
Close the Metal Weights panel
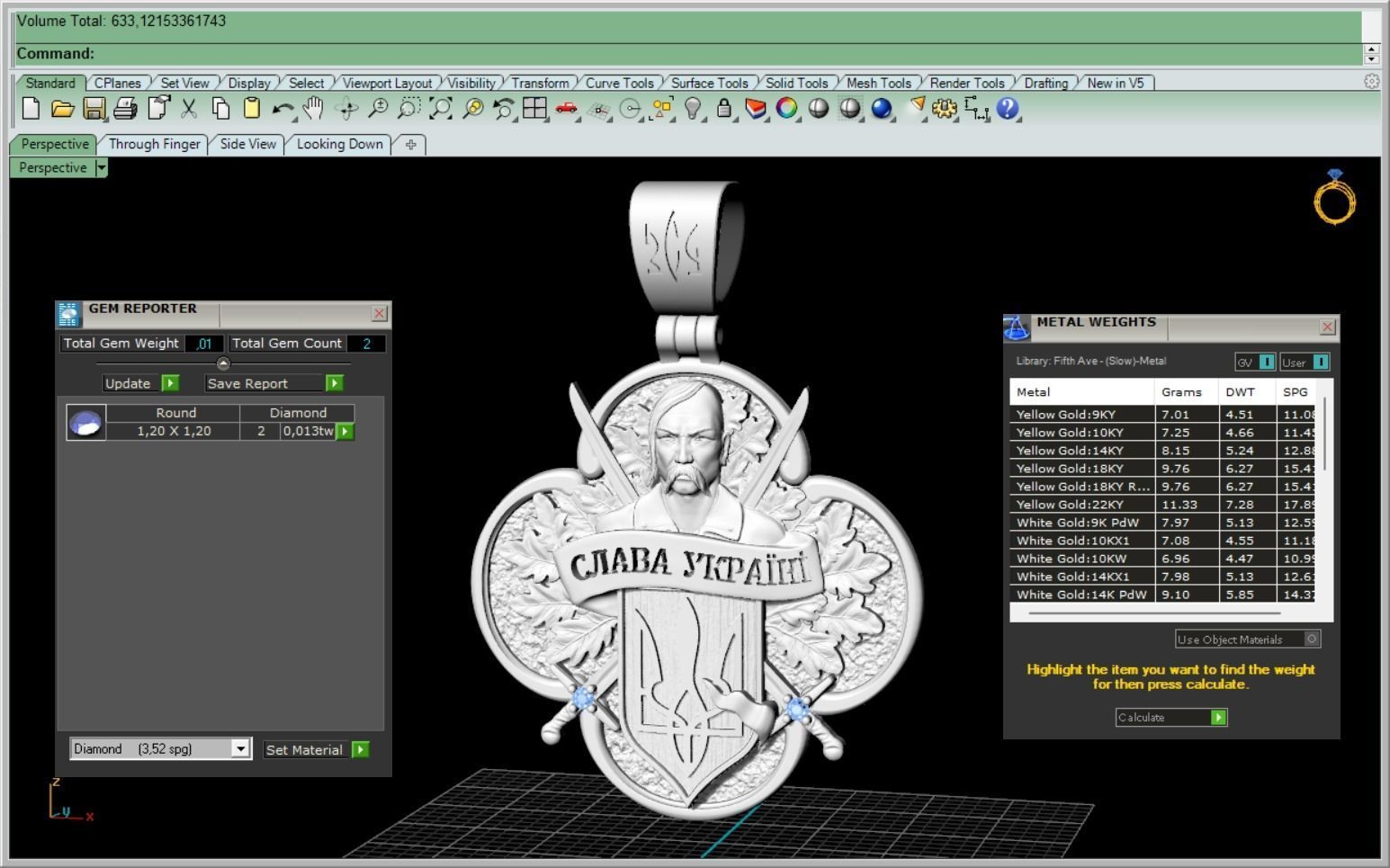point(1328,327)
